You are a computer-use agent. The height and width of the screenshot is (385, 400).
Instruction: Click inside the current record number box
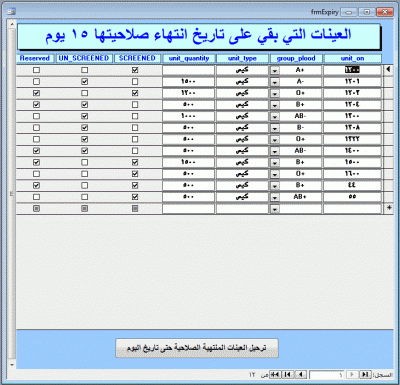[x=327, y=375]
